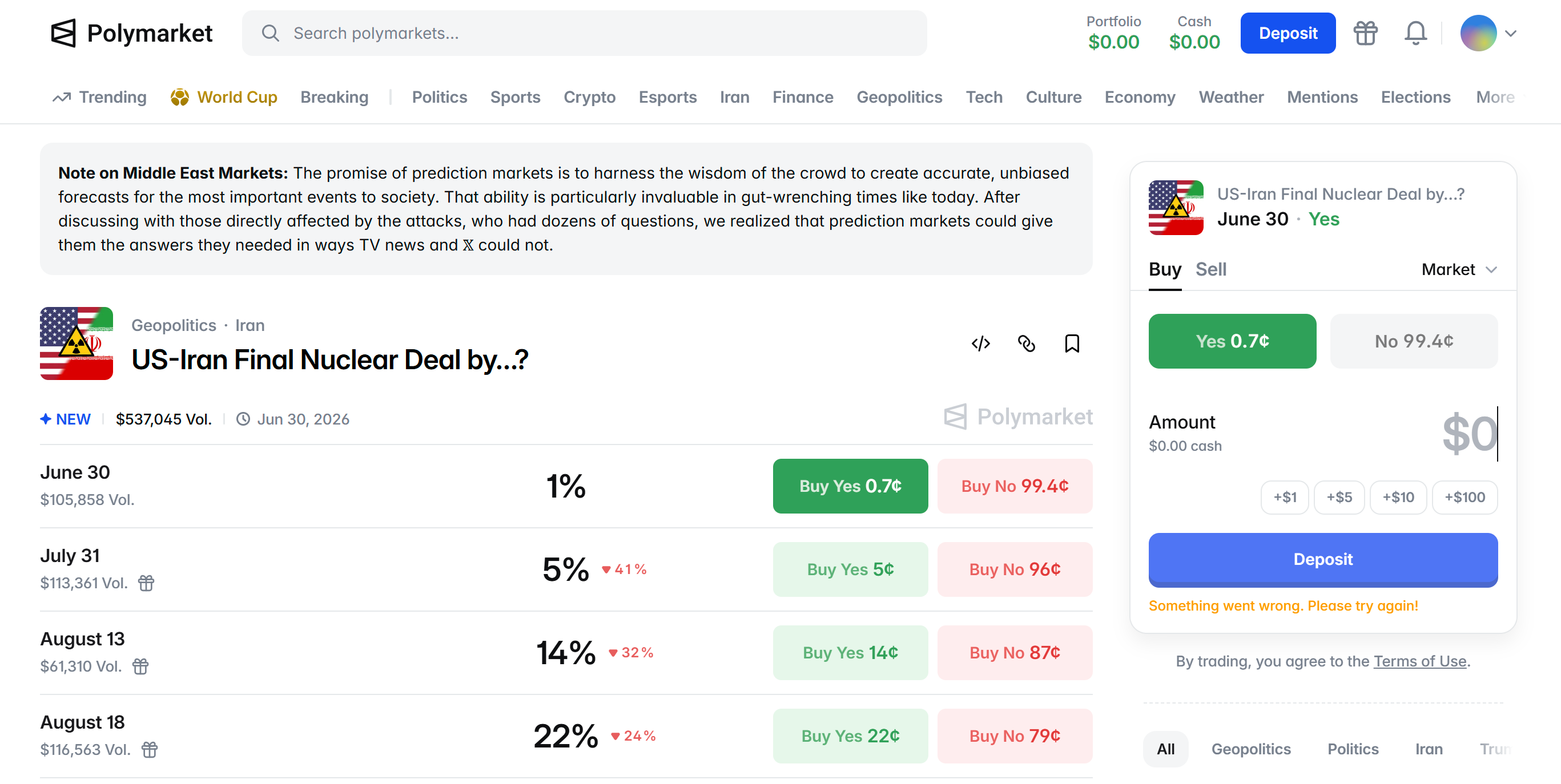
Task: Switch to the Sell tab
Action: 1210,269
